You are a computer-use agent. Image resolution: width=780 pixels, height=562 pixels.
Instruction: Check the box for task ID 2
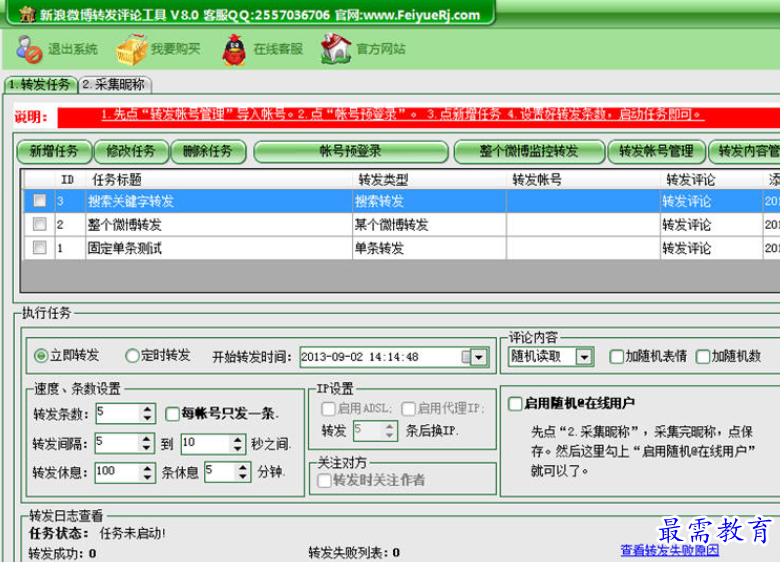39,224
